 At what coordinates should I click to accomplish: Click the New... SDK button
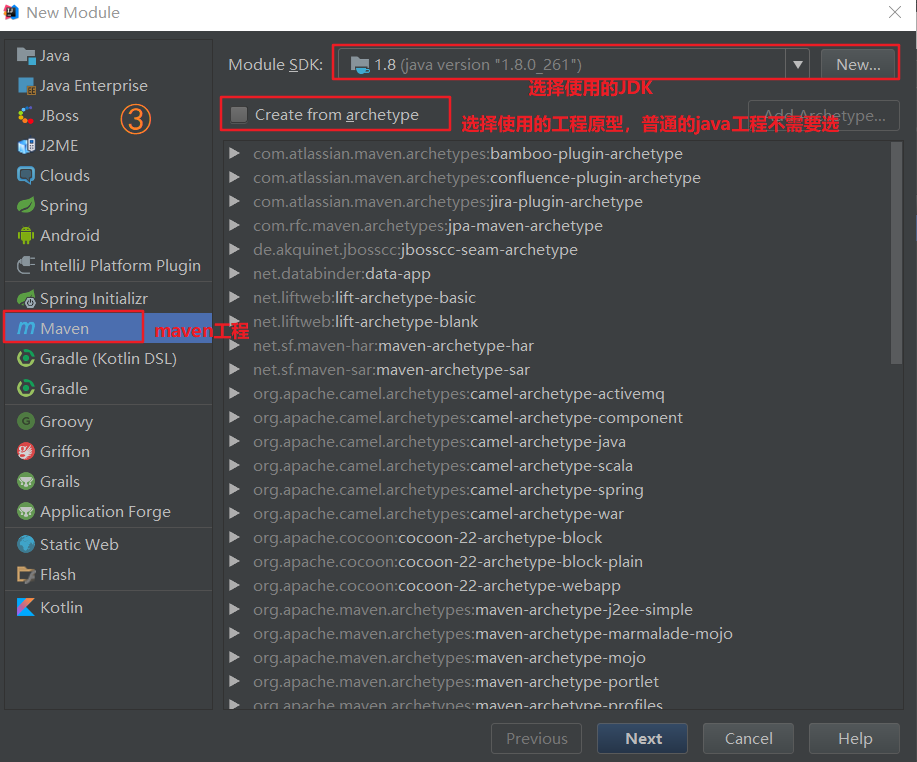pos(857,64)
